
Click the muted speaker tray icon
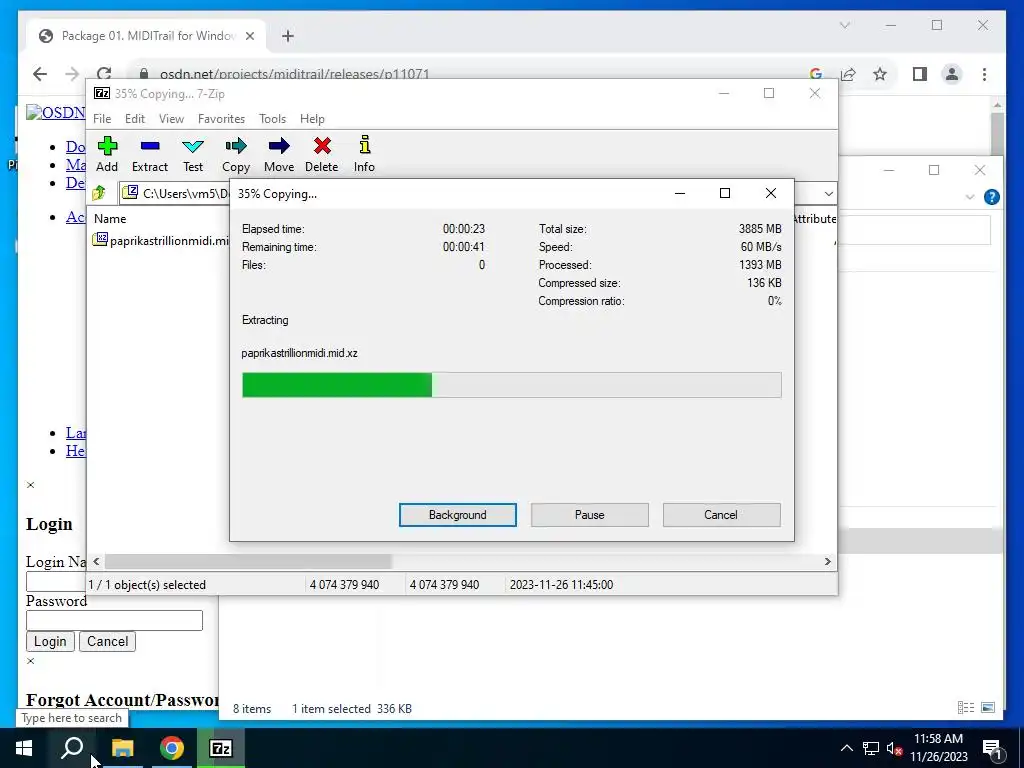click(x=894, y=749)
